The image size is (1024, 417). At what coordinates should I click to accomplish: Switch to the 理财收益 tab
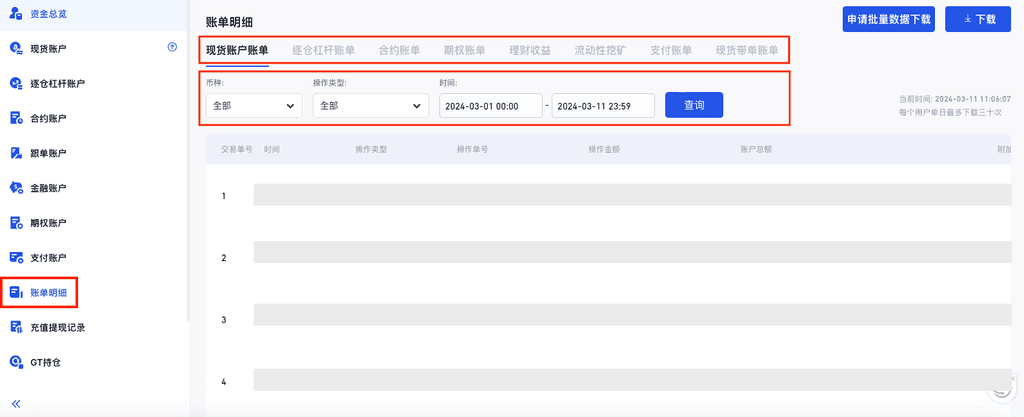coord(530,50)
